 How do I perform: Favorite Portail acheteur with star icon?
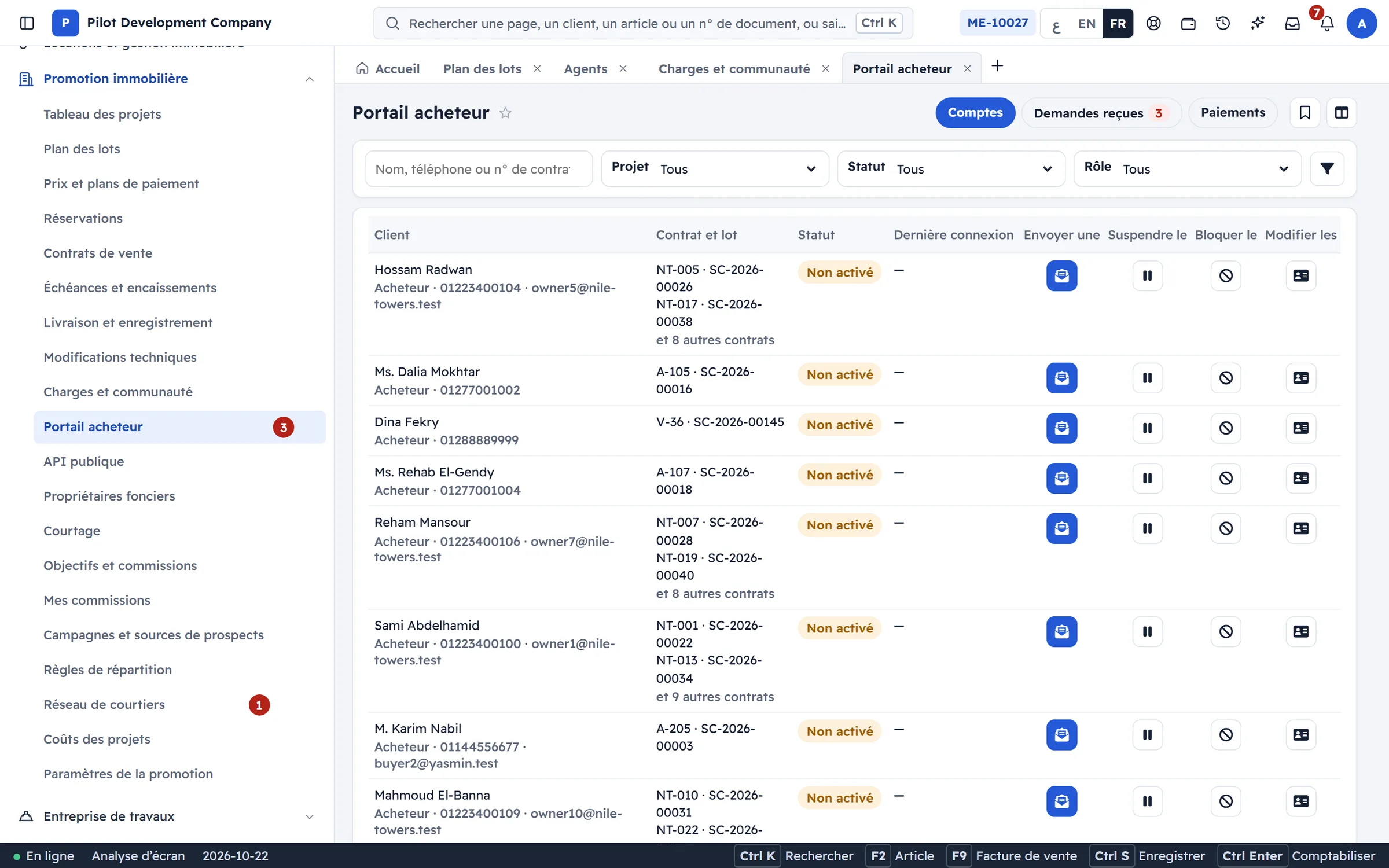pyautogui.click(x=505, y=113)
